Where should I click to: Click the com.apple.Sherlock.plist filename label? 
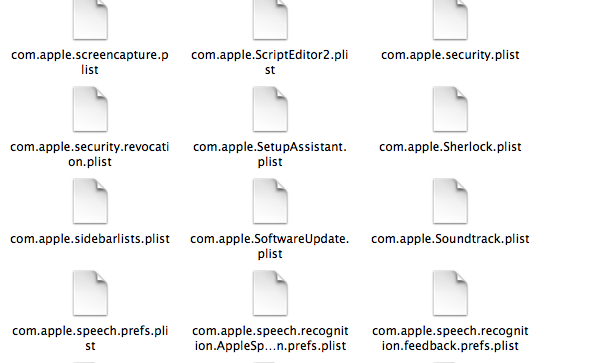450,147
